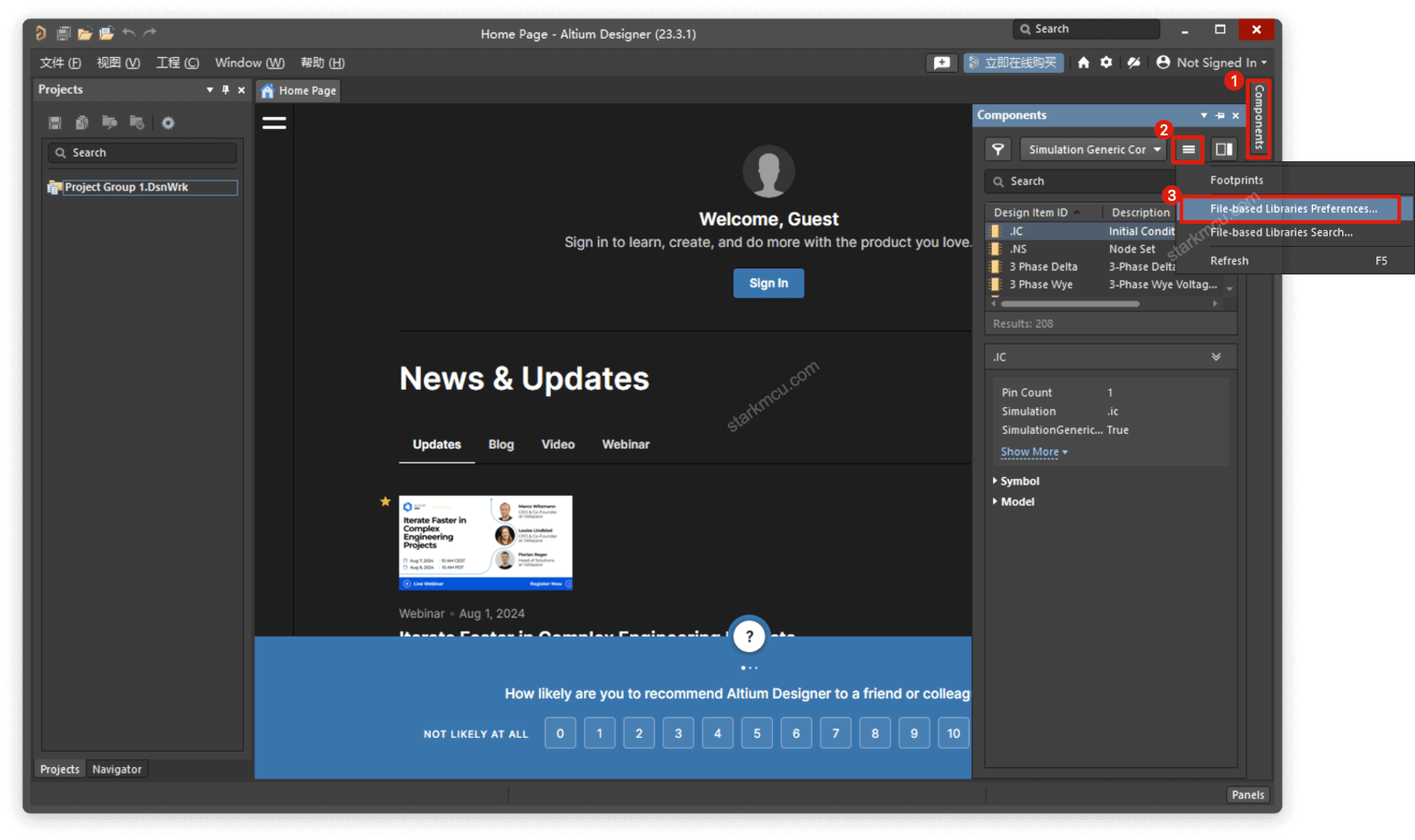Click the Save All icon in title bar

tap(64, 33)
